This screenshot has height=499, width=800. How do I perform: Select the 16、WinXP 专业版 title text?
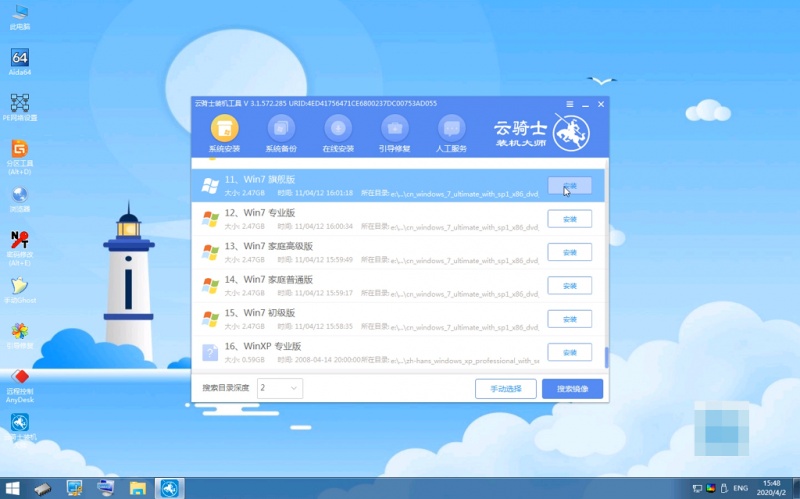(263, 346)
